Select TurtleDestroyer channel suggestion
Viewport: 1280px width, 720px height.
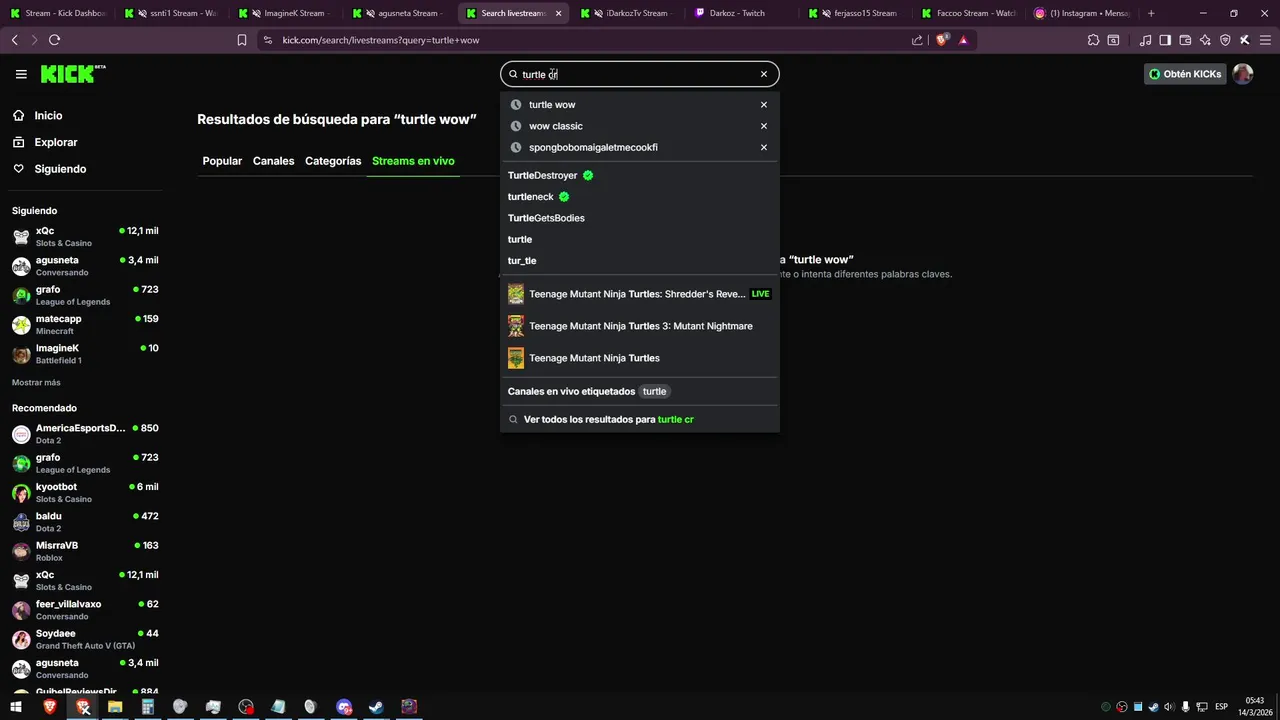pyautogui.click(x=640, y=175)
